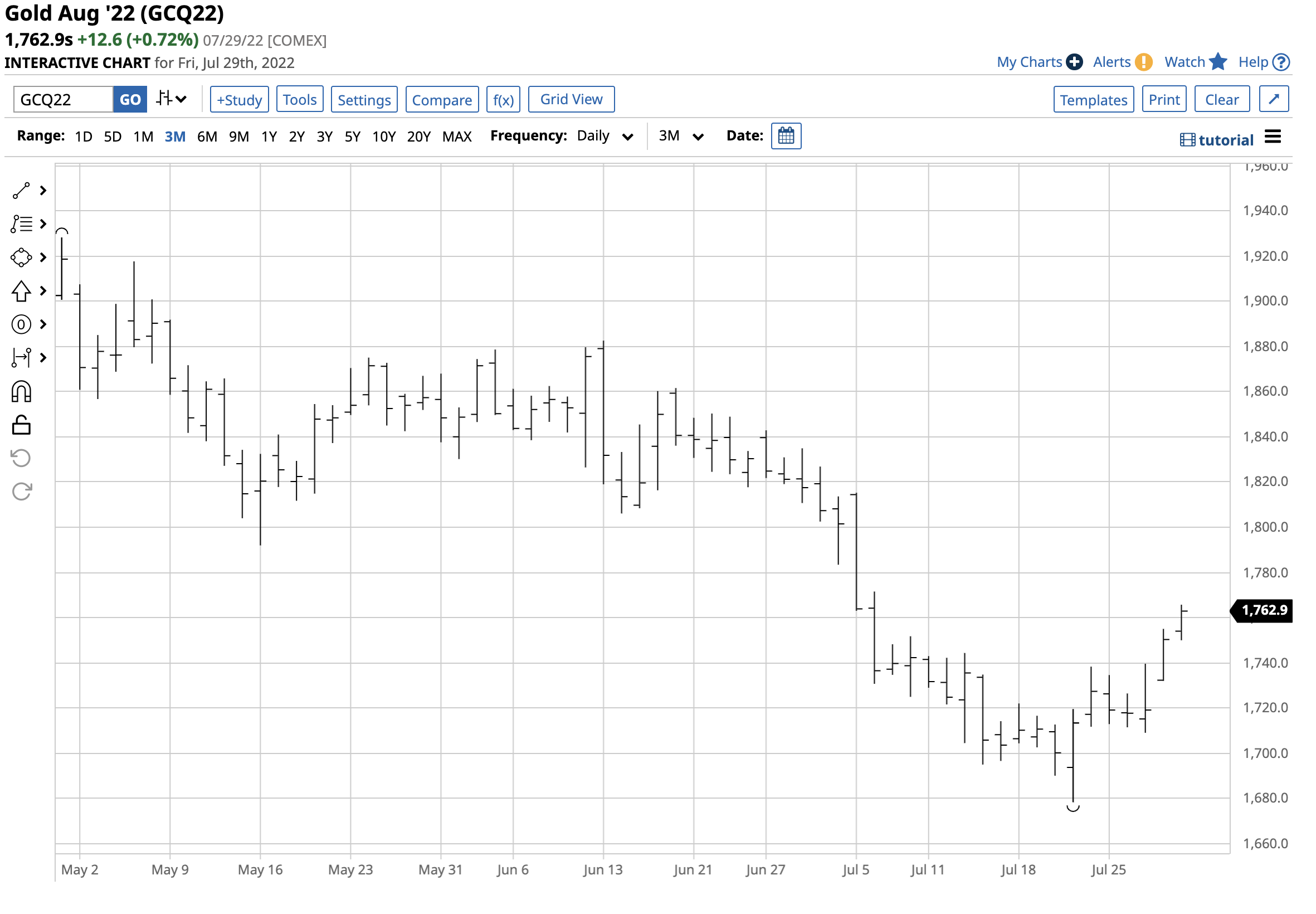Click the Fibonacci retracement tool icon

21,224
